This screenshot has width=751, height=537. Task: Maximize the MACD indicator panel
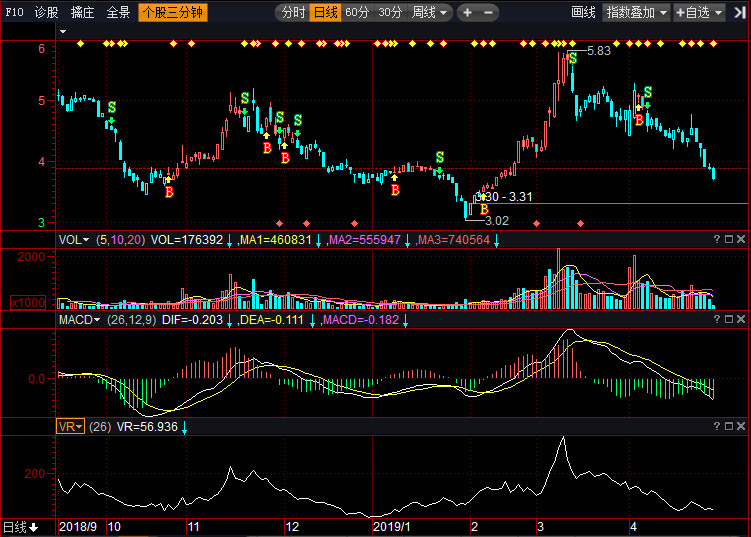tap(729, 319)
